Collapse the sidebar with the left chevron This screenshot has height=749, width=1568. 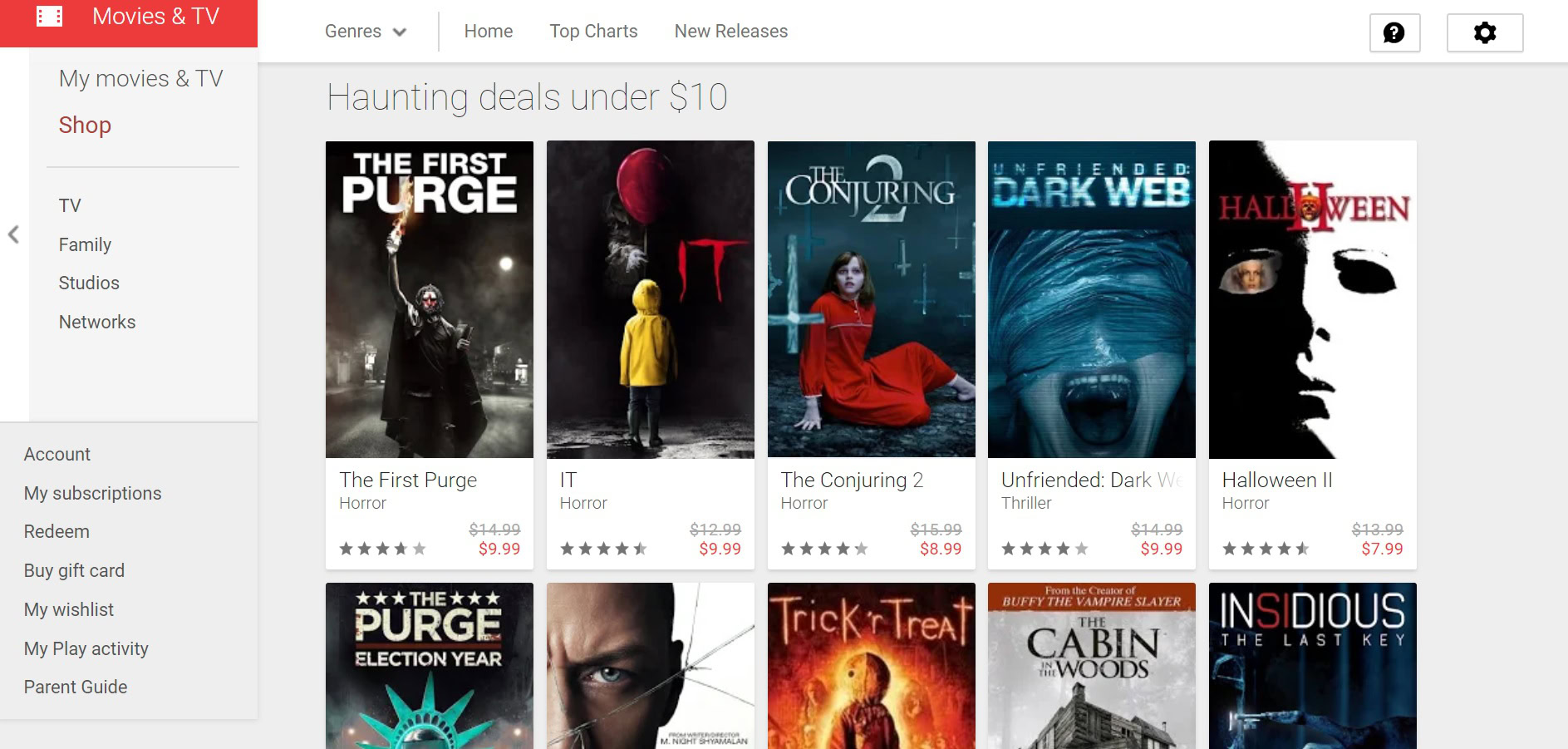click(x=13, y=234)
